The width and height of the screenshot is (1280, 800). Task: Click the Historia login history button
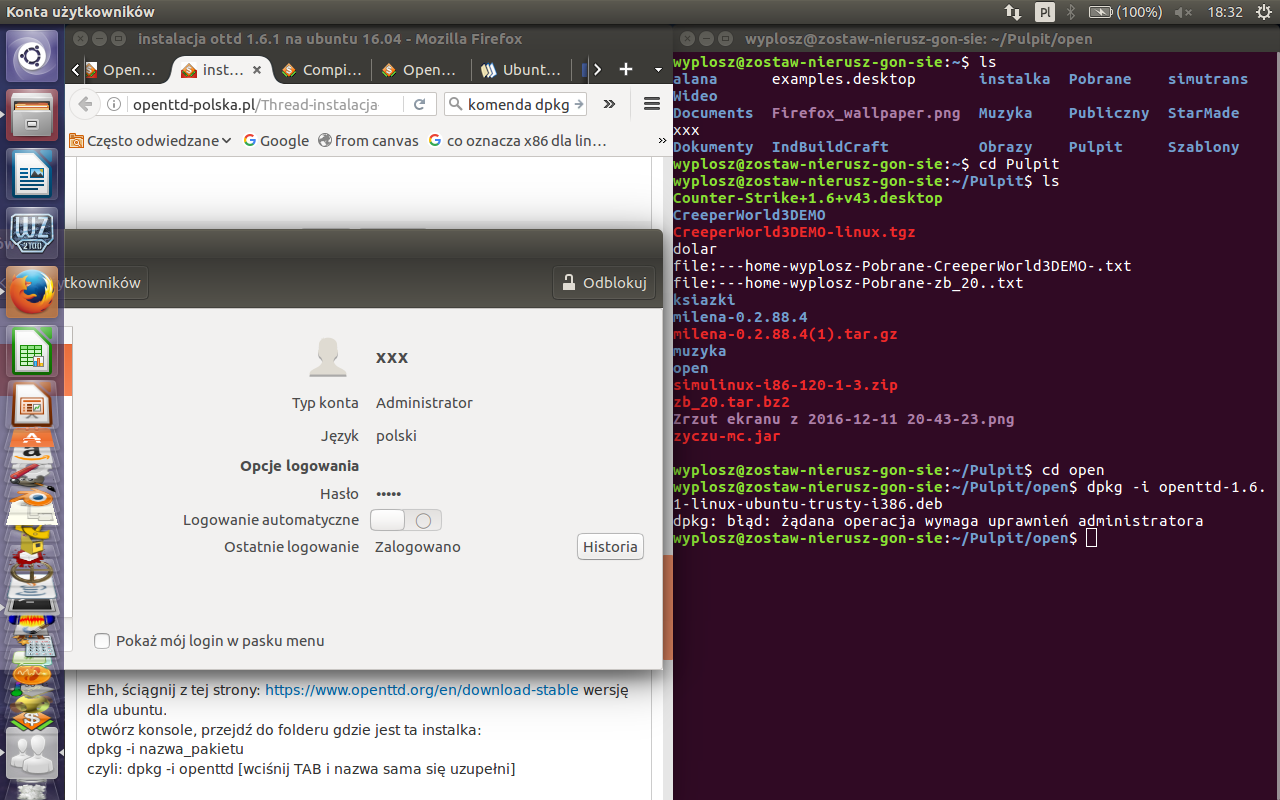click(610, 547)
